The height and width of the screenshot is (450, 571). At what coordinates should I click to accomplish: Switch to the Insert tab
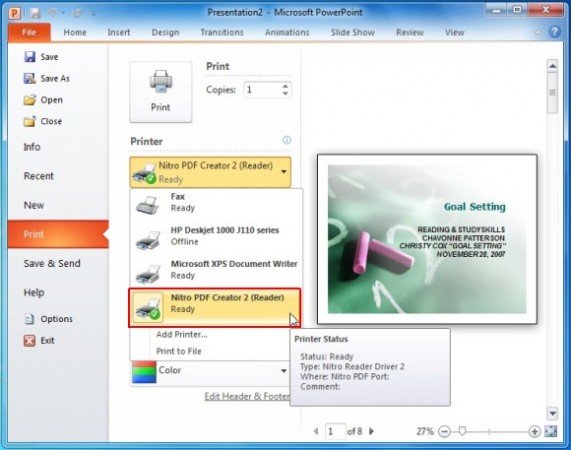pyautogui.click(x=119, y=32)
